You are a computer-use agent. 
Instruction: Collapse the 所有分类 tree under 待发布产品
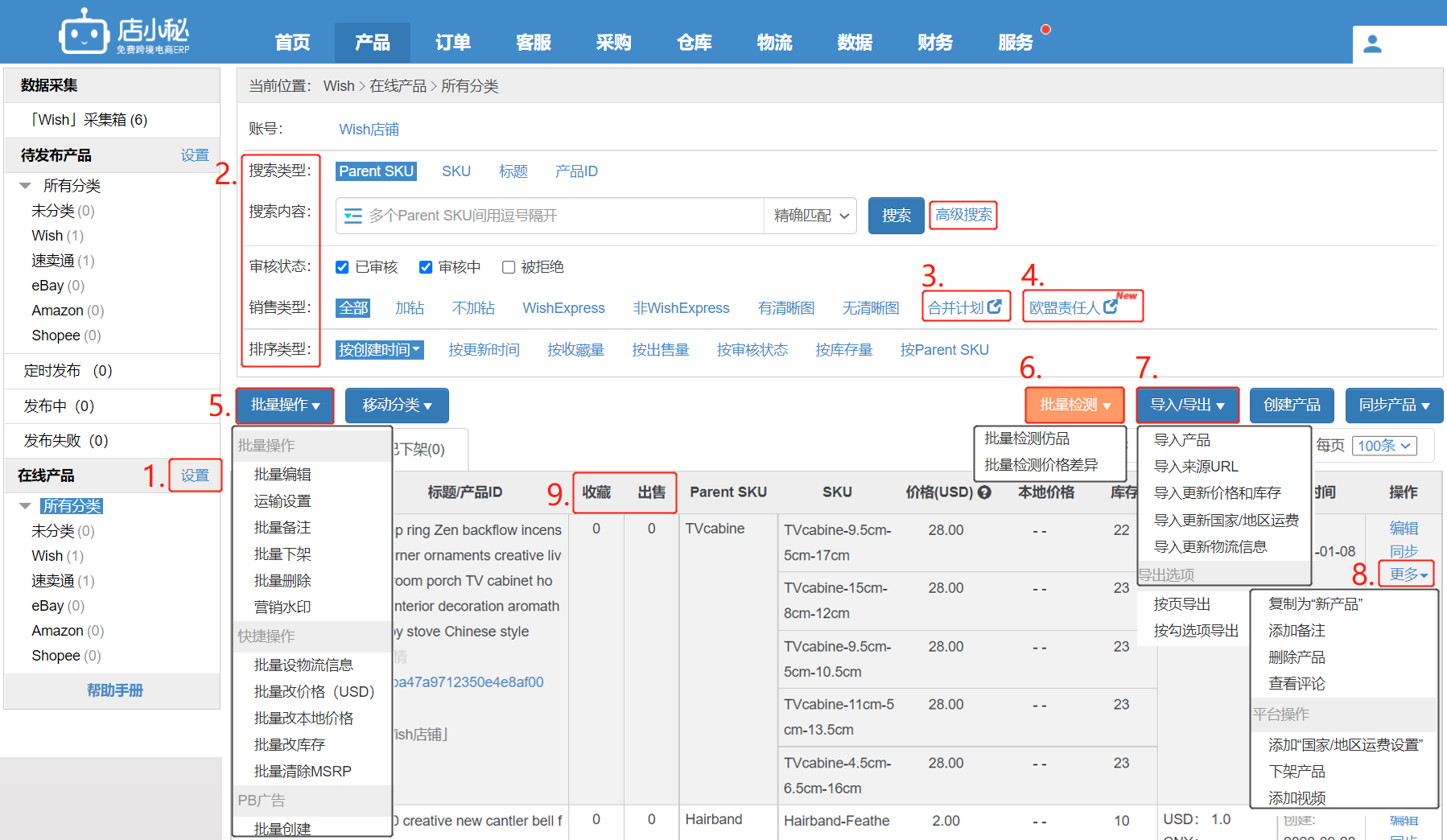pyautogui.click(x=25, y=186)
